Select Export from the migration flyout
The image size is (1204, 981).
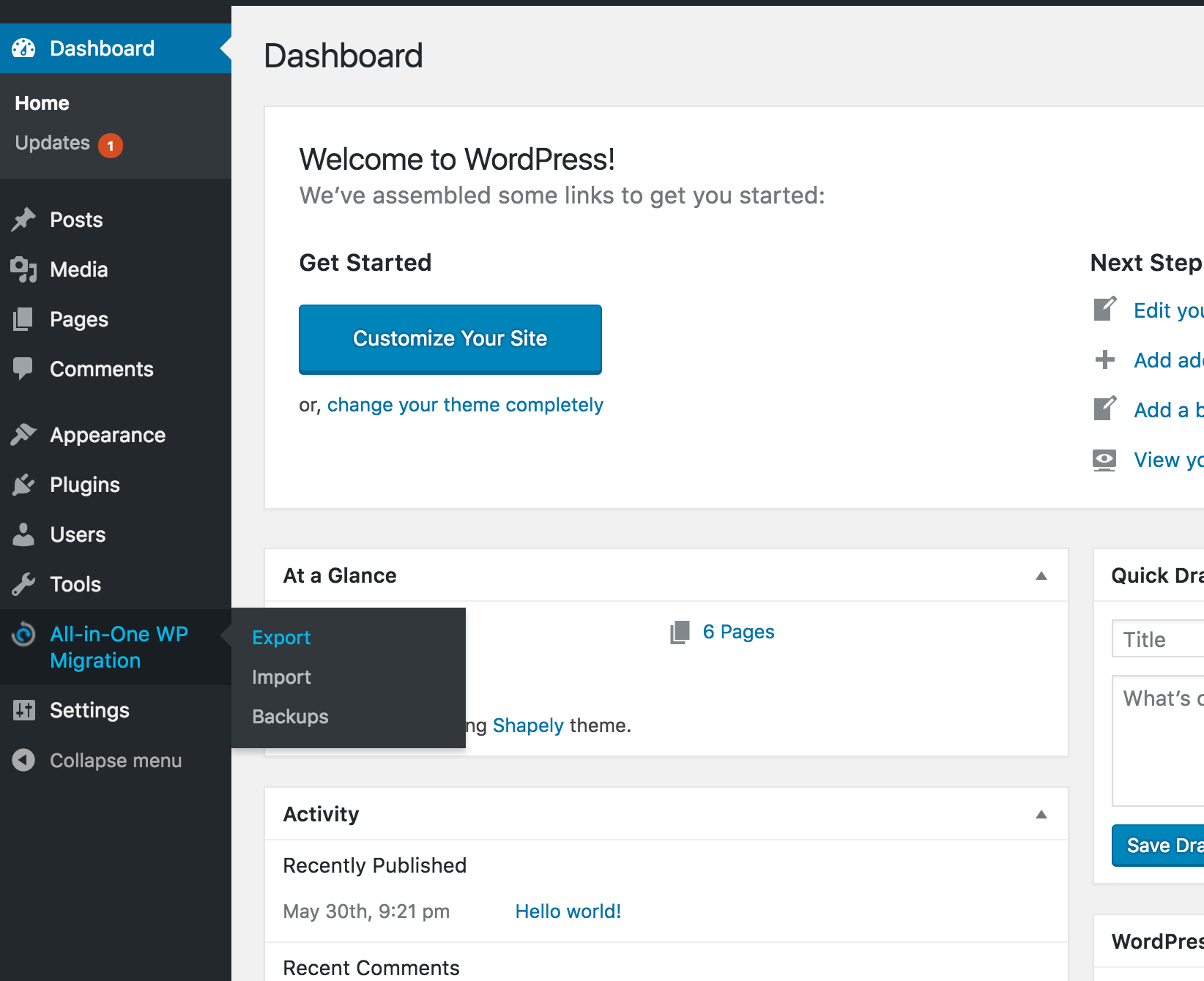(281, 638)
